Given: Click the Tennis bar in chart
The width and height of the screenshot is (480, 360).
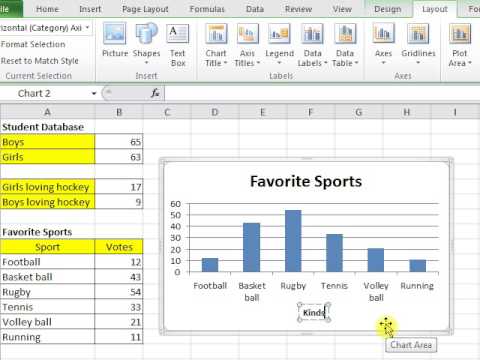Looking at the screenshot, I should click(334, 253).
